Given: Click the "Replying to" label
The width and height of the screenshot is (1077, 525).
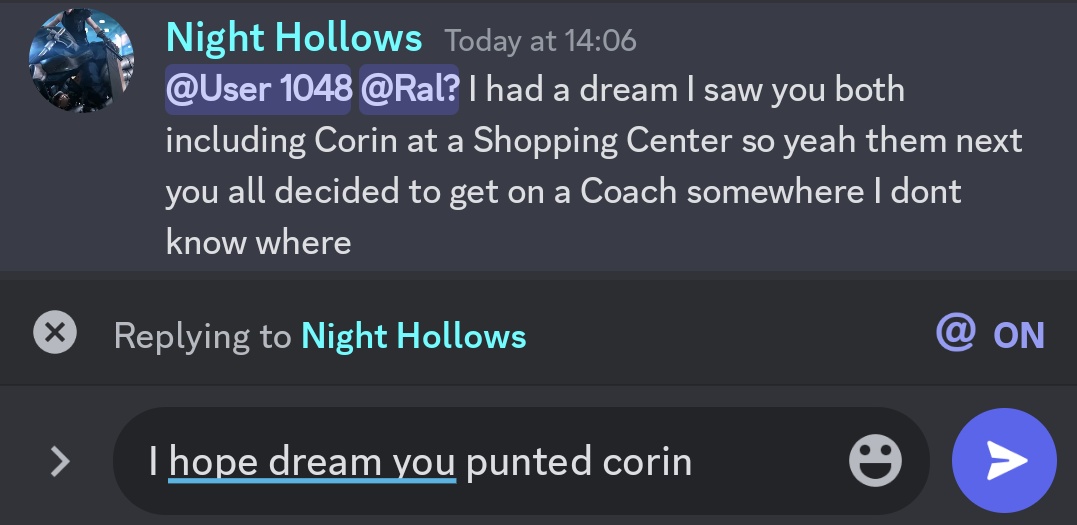Looking at the screenshot, I should [x=202, y=336].
